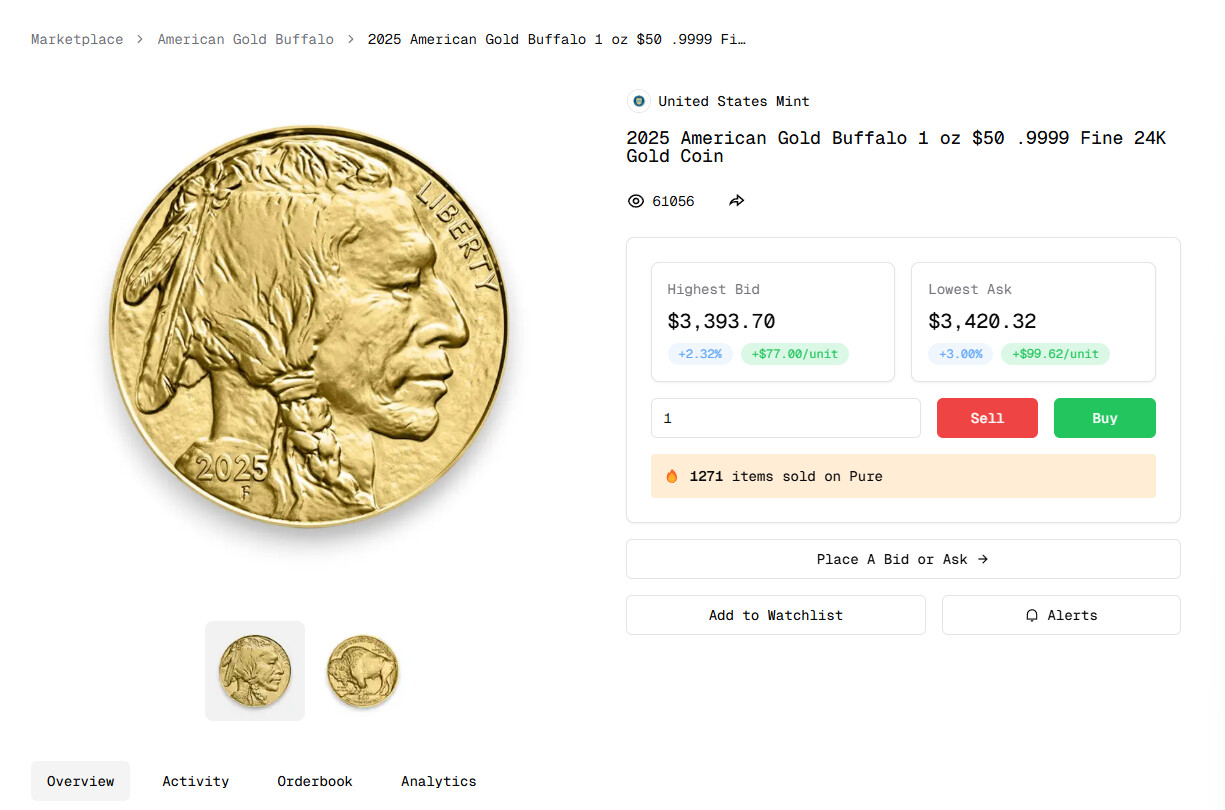Go to Marketplace breadcrumb link

pyautogui.click(x=77, y=39)
